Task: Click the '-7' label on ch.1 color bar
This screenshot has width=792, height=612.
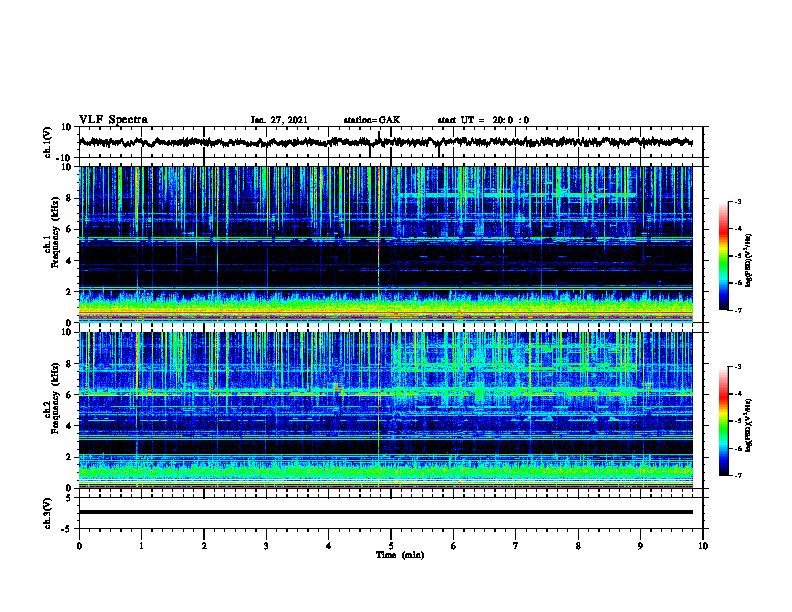Action: point(737,310)
